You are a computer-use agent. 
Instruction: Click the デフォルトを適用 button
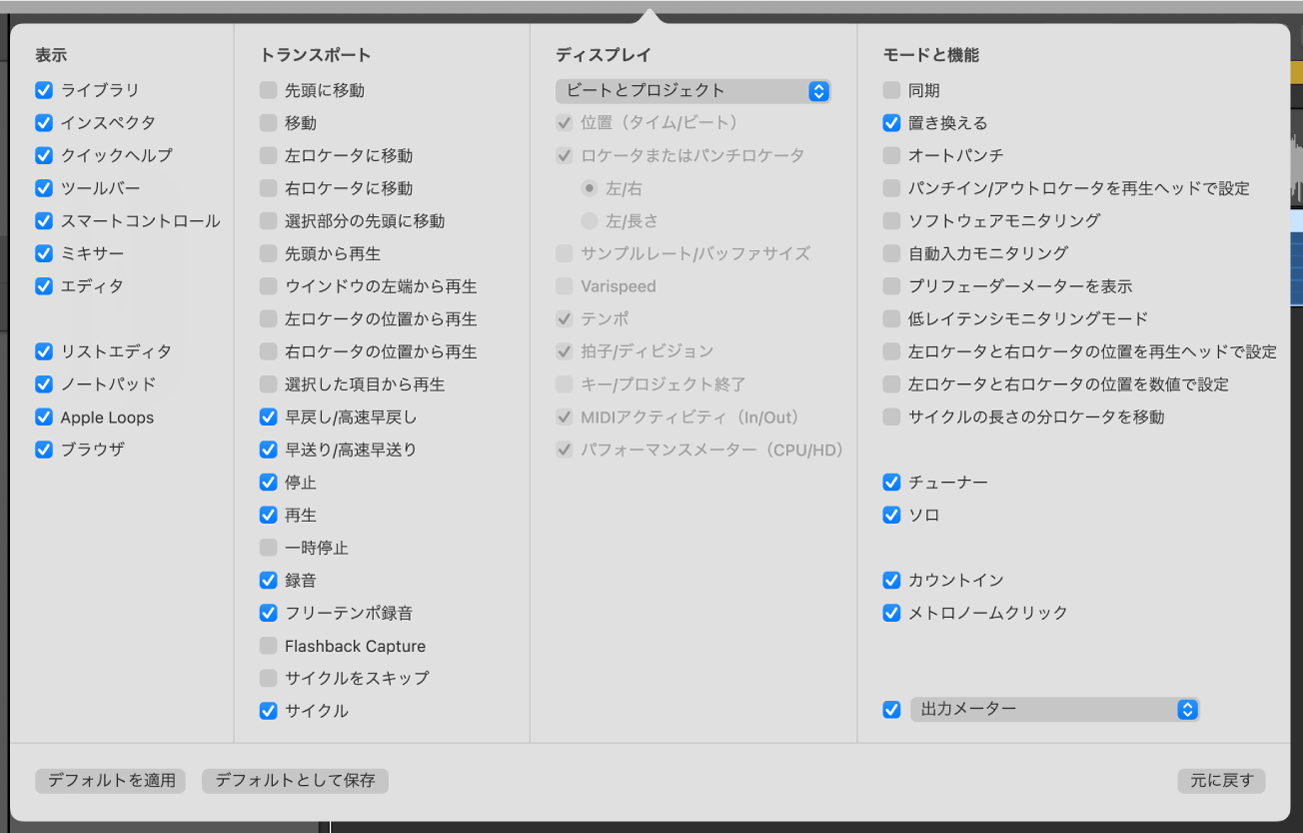tap(111, 780)
